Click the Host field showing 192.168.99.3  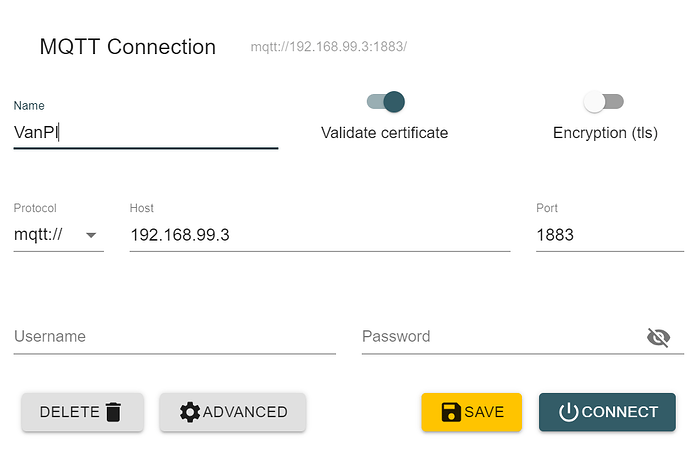pos(319,235)
